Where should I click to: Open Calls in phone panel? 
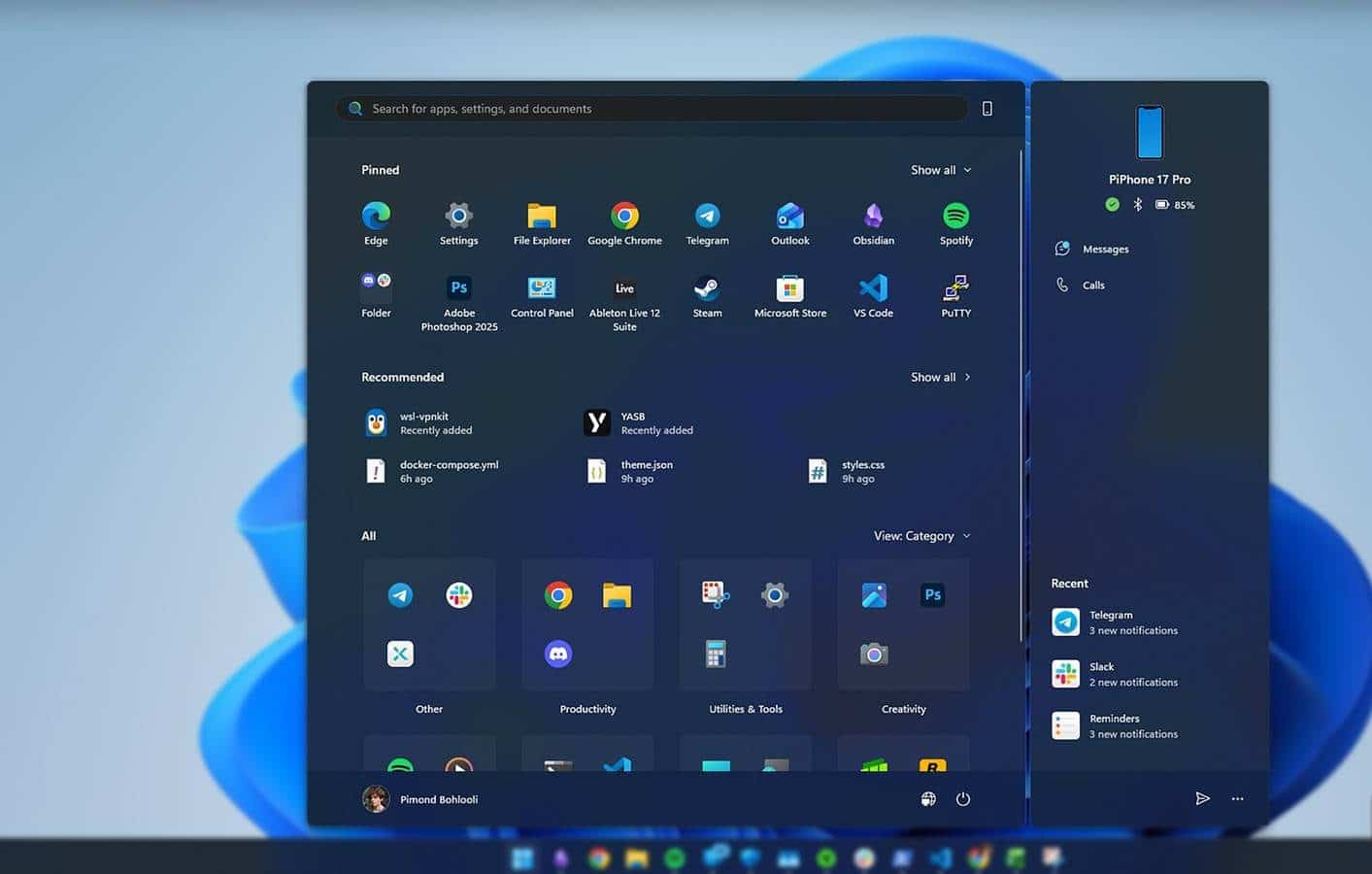1081,286
